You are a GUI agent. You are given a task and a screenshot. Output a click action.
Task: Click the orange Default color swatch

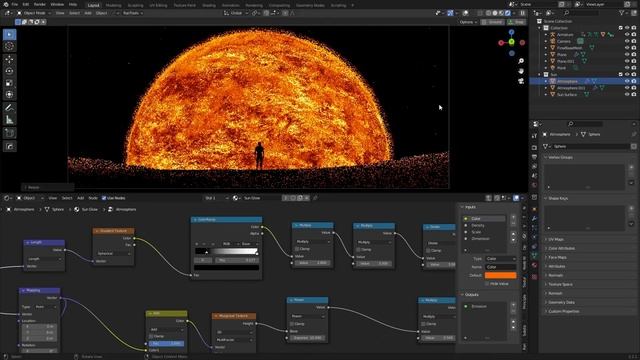[500, 276]
